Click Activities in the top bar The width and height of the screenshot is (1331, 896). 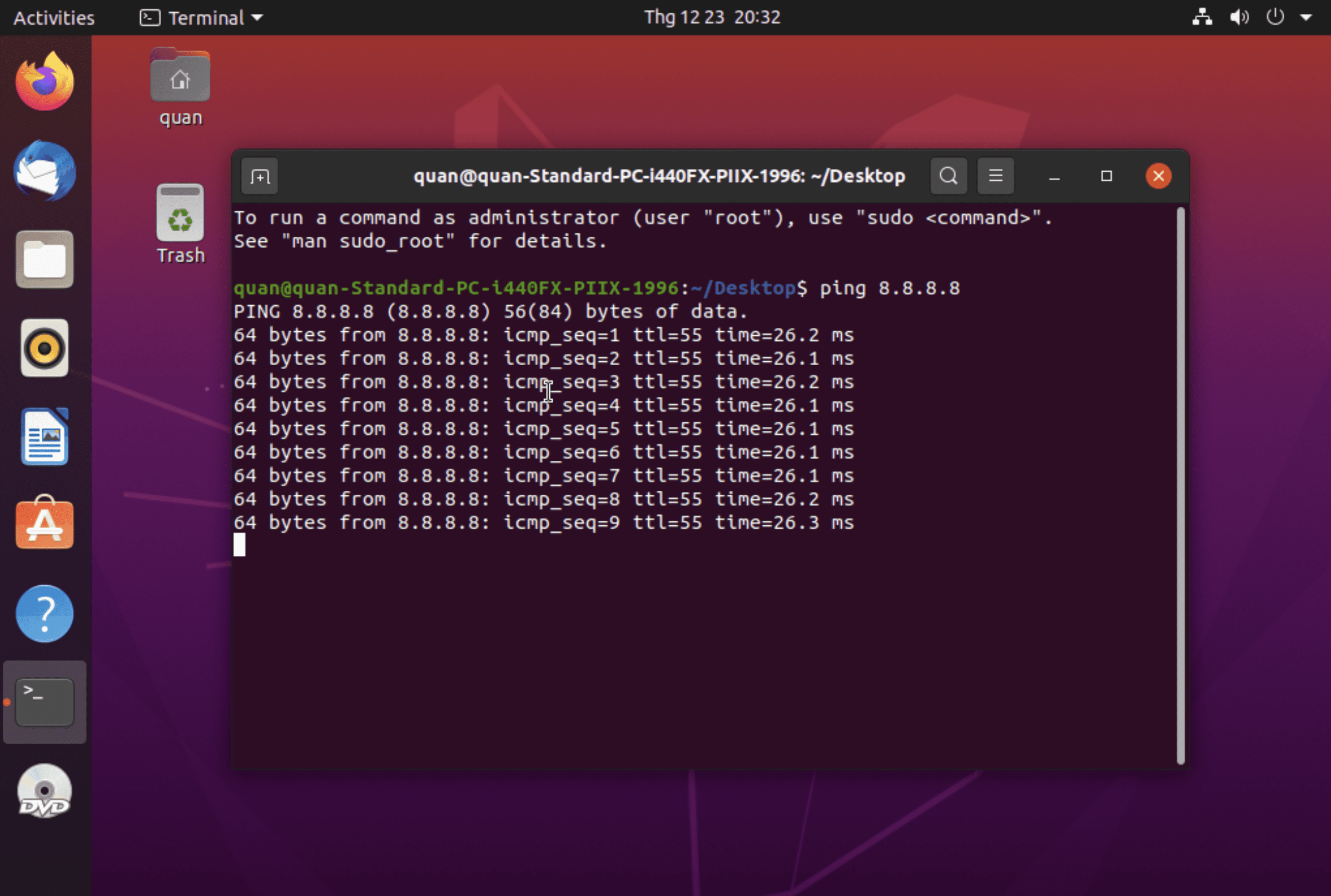tap(53, 17)
